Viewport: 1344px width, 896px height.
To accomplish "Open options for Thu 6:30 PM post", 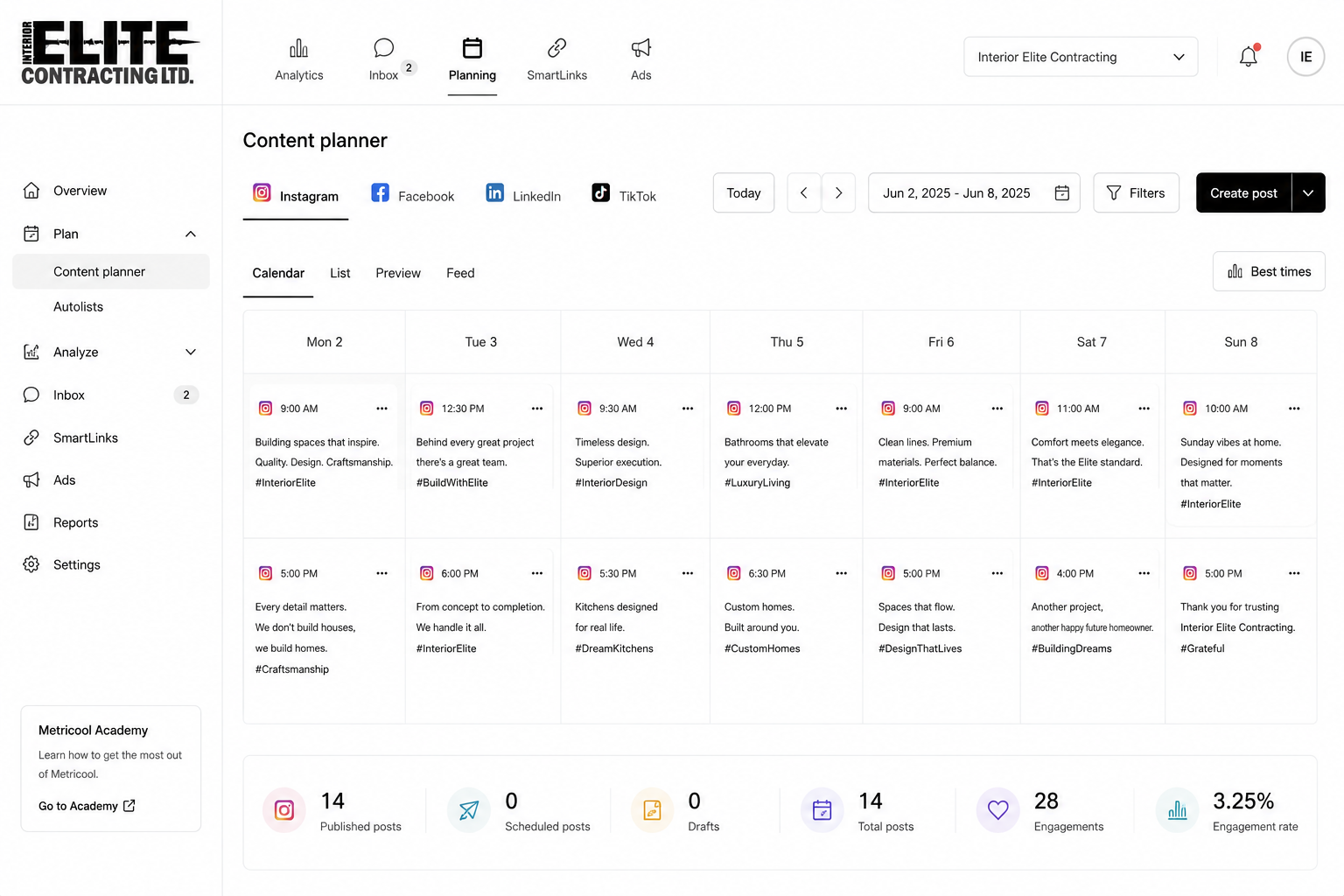I will tap(841, 573).
